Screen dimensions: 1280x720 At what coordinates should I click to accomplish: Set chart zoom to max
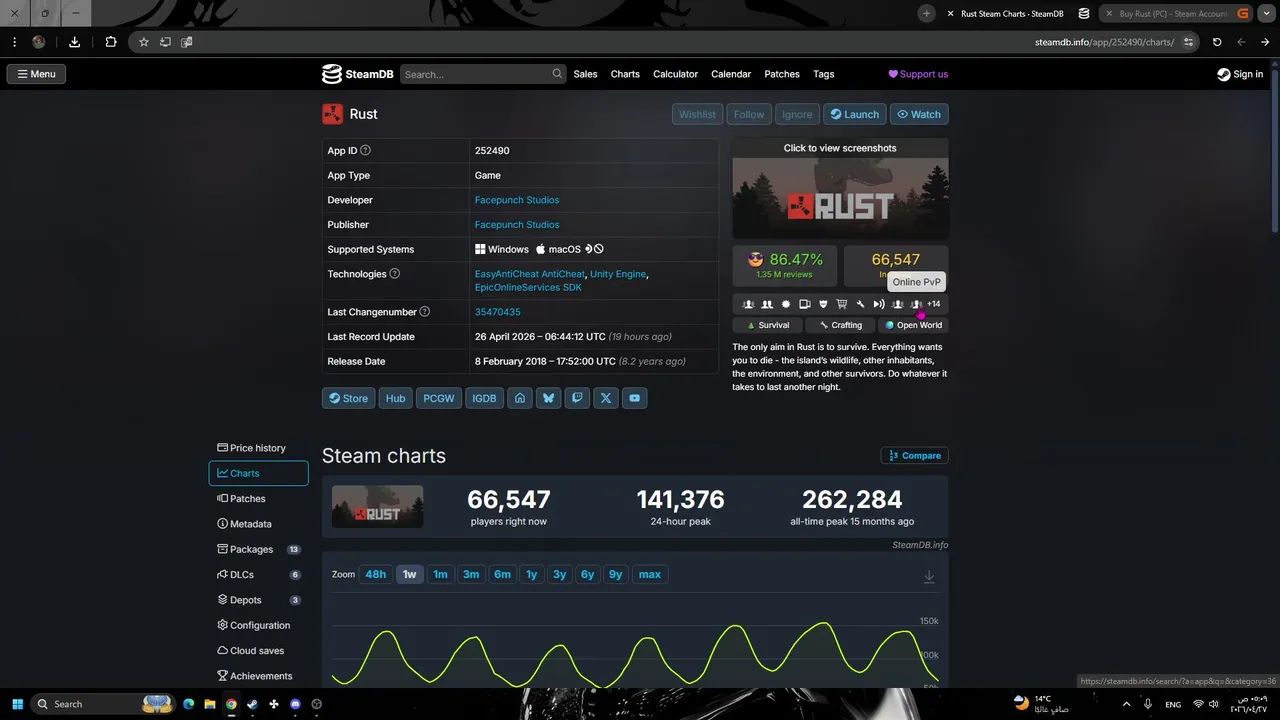[x=650, y=574]
